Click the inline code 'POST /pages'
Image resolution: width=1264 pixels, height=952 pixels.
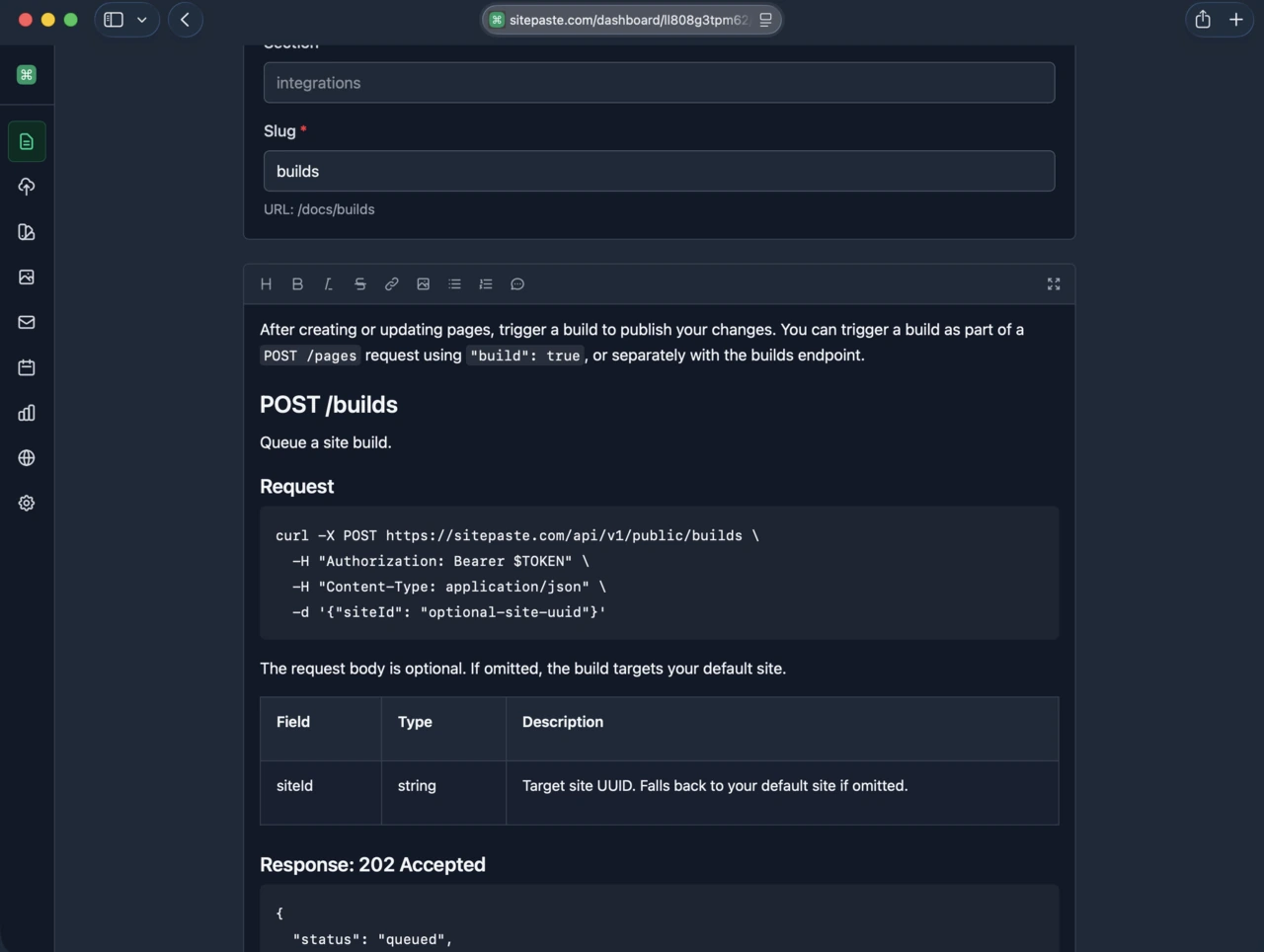[x=310, y=356]
